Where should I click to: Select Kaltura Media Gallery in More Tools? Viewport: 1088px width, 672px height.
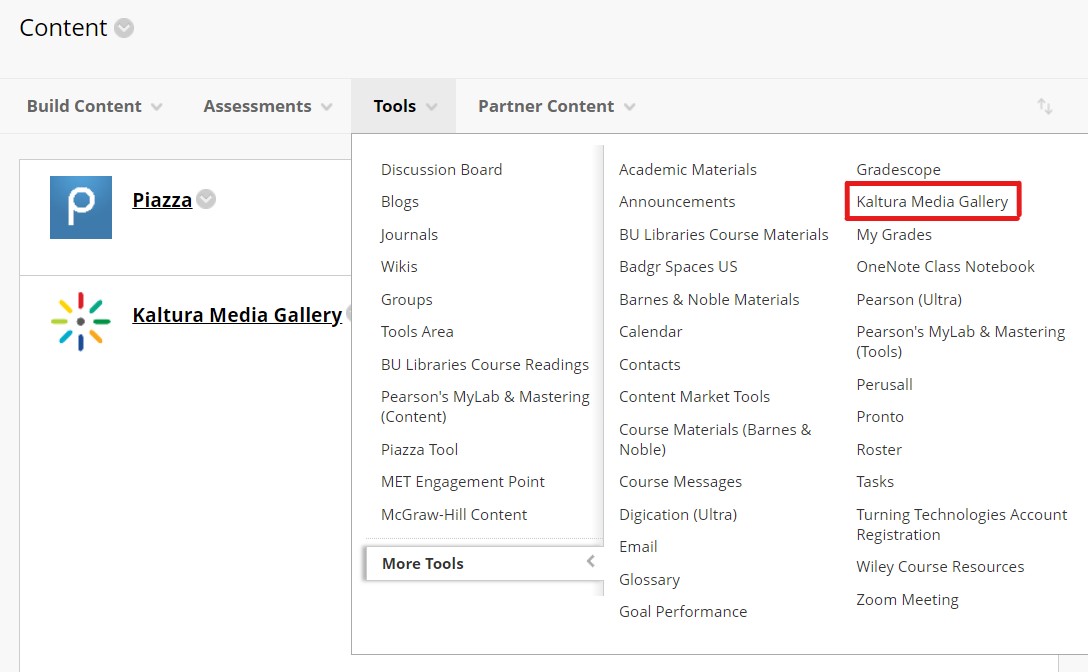(x=932, y=201)
